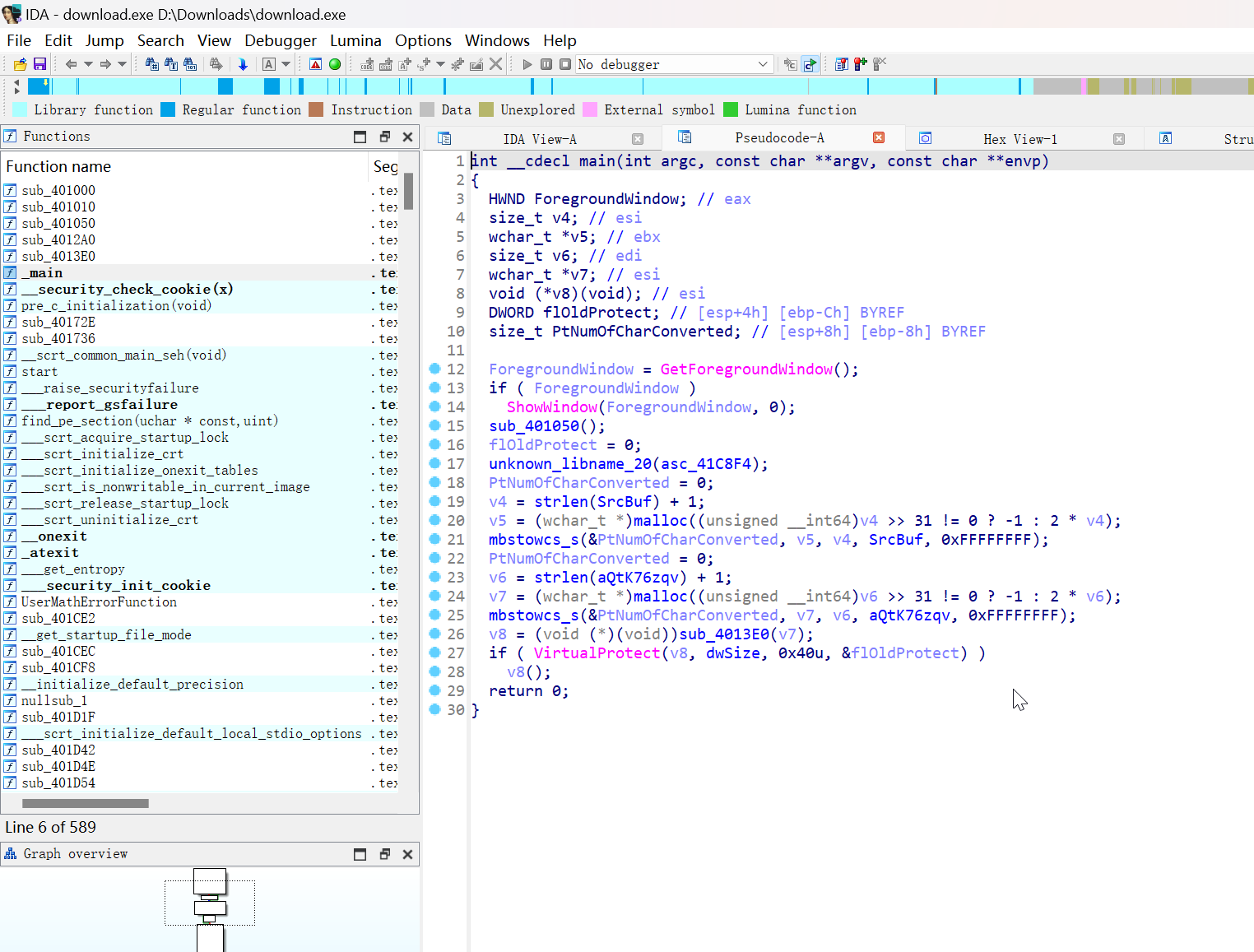Click the delete breakpoint icon
Viewport: 1254px width, 952px height.
pos(879,64)
